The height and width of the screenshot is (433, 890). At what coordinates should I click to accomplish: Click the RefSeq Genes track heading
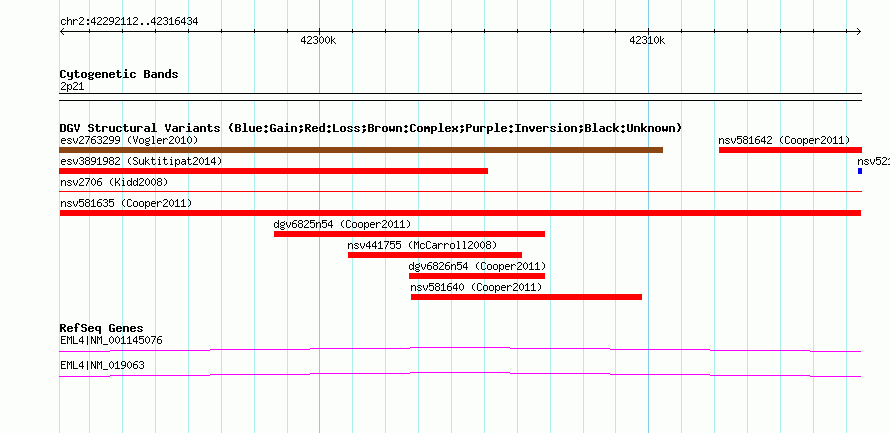102,328
